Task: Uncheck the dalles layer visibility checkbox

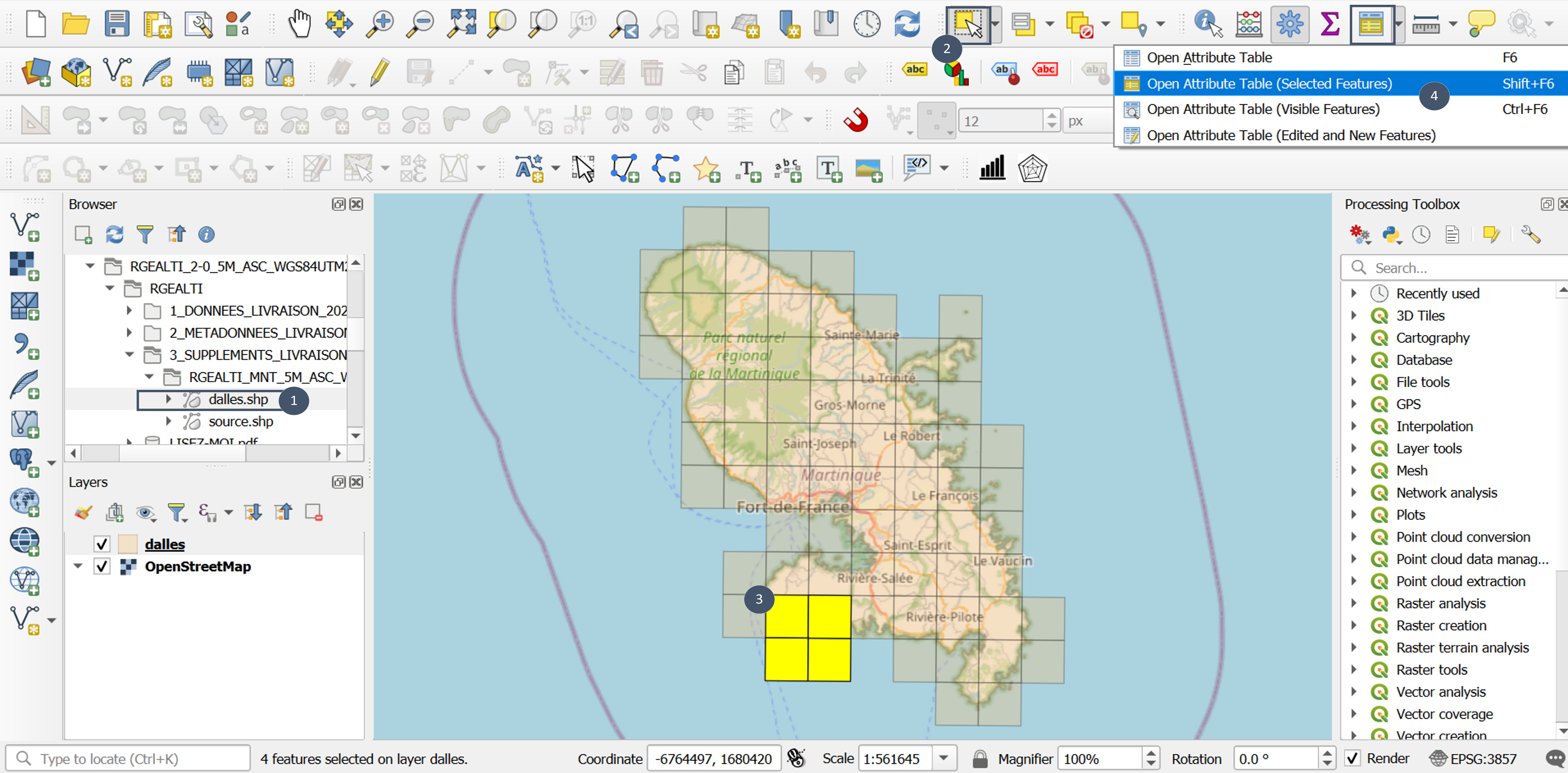Action: (x=102, y=544)
